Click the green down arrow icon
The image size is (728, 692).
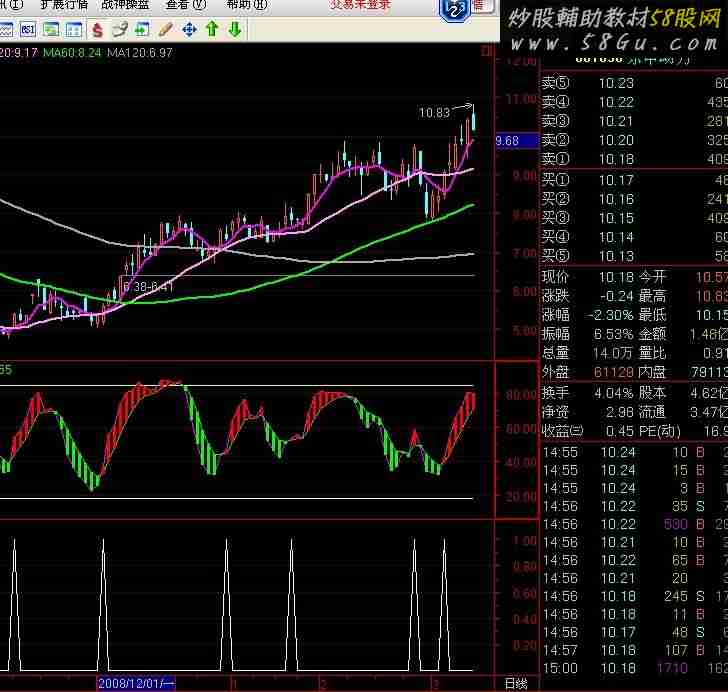pos(235,29)
